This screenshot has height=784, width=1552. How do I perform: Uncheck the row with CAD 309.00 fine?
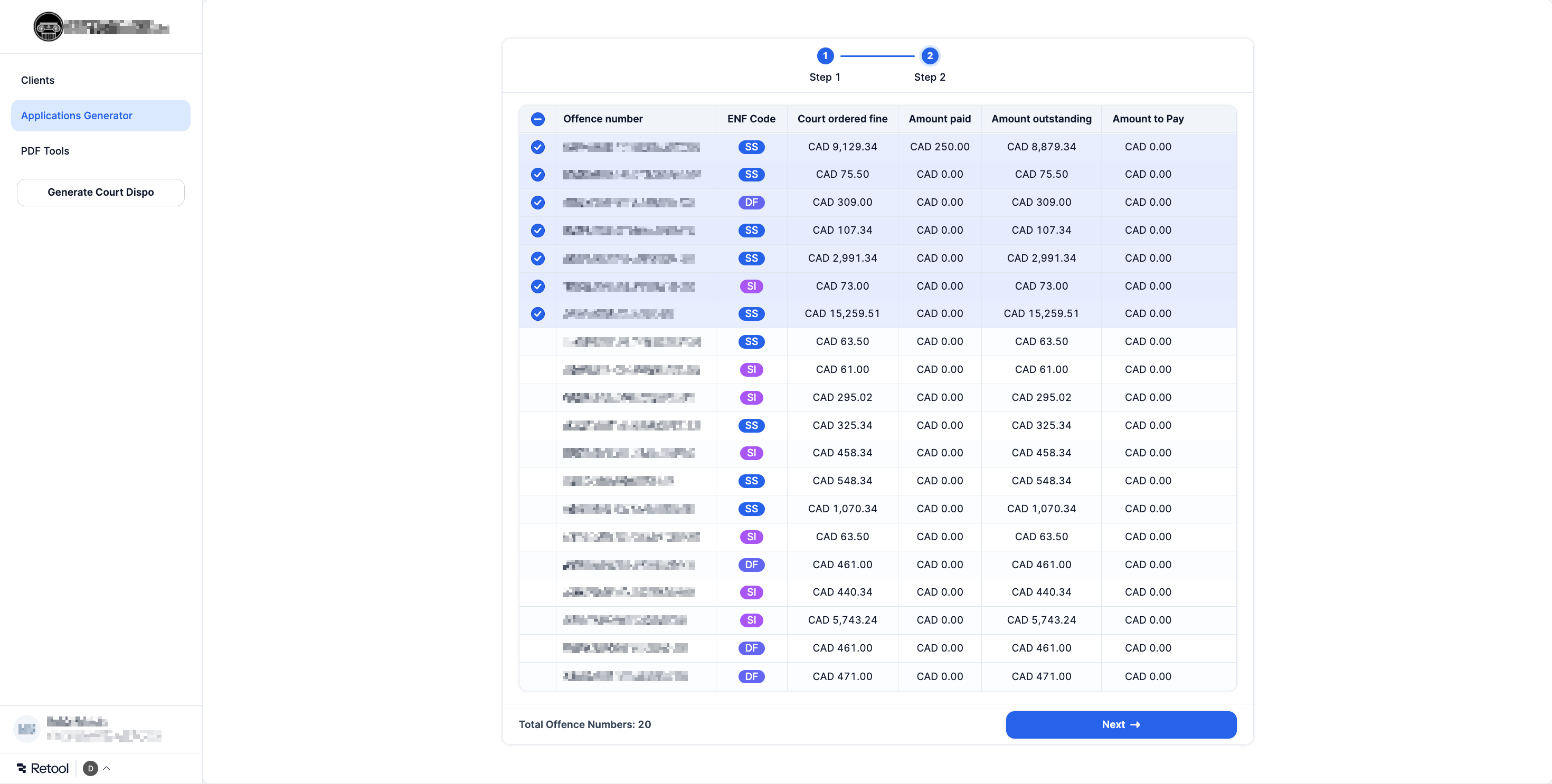(x=537, y=202)
